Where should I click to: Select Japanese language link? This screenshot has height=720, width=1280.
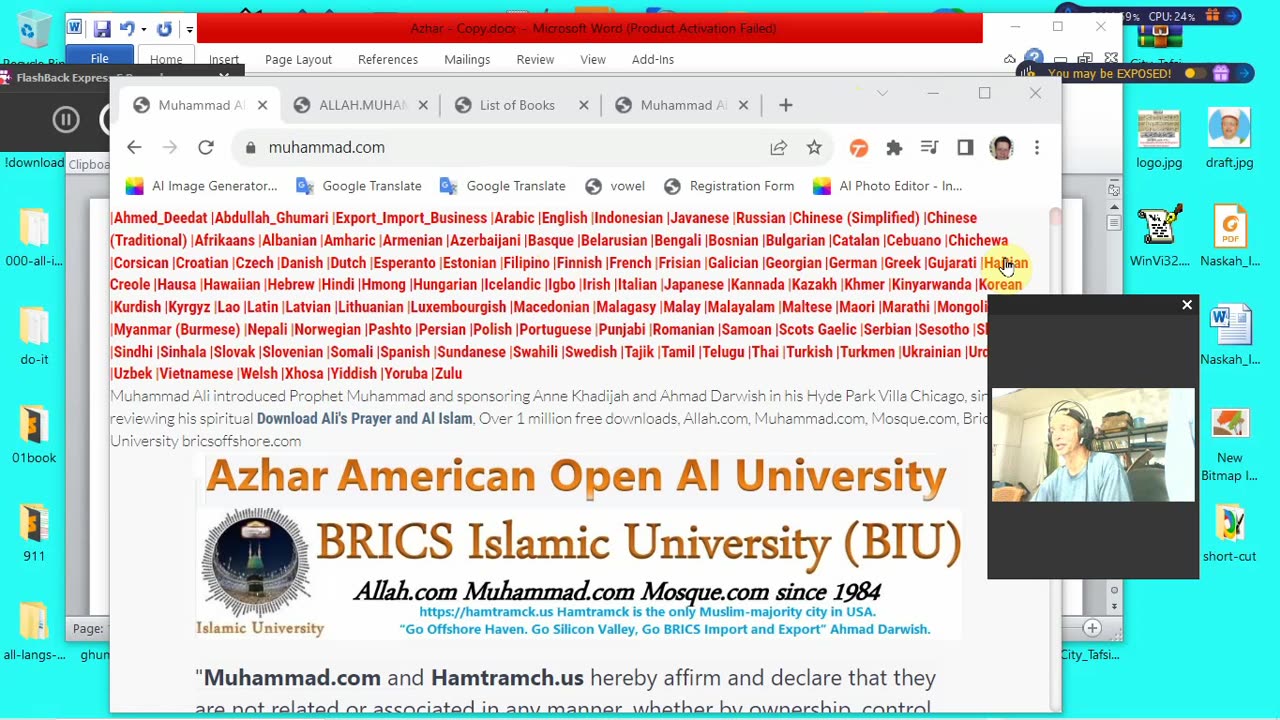[693, 285]
